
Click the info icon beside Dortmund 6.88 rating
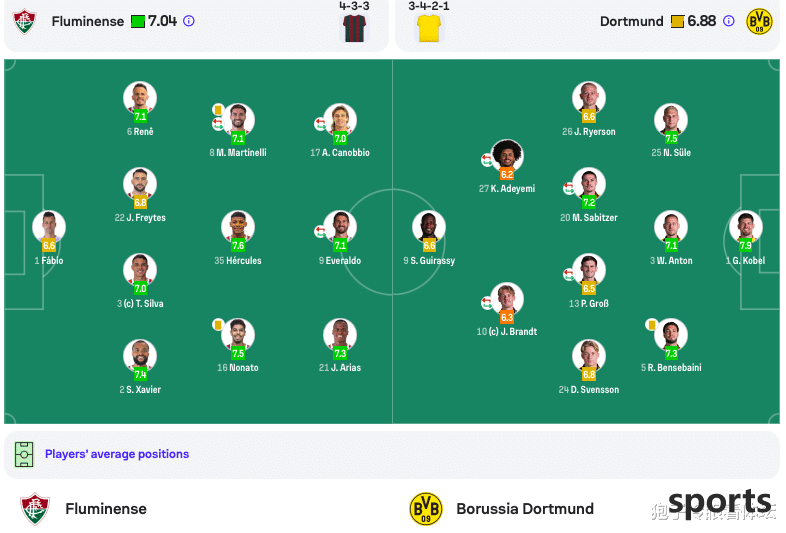pos(729,21)
